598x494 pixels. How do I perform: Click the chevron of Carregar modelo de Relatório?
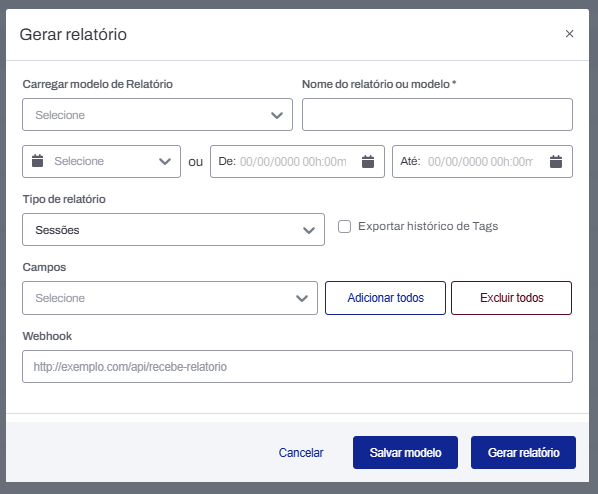(x=276, y=115)
